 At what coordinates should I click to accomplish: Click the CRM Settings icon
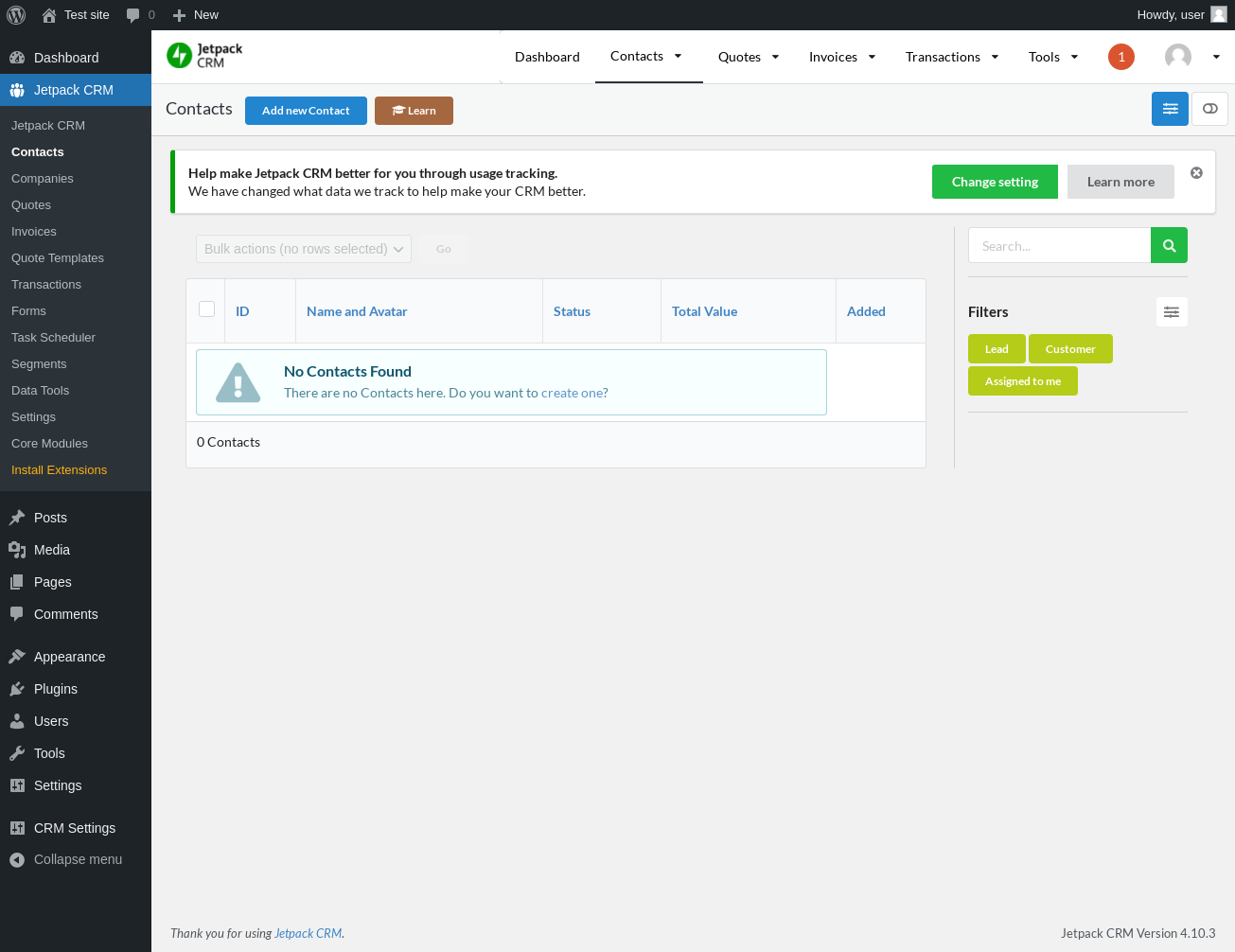17,828
